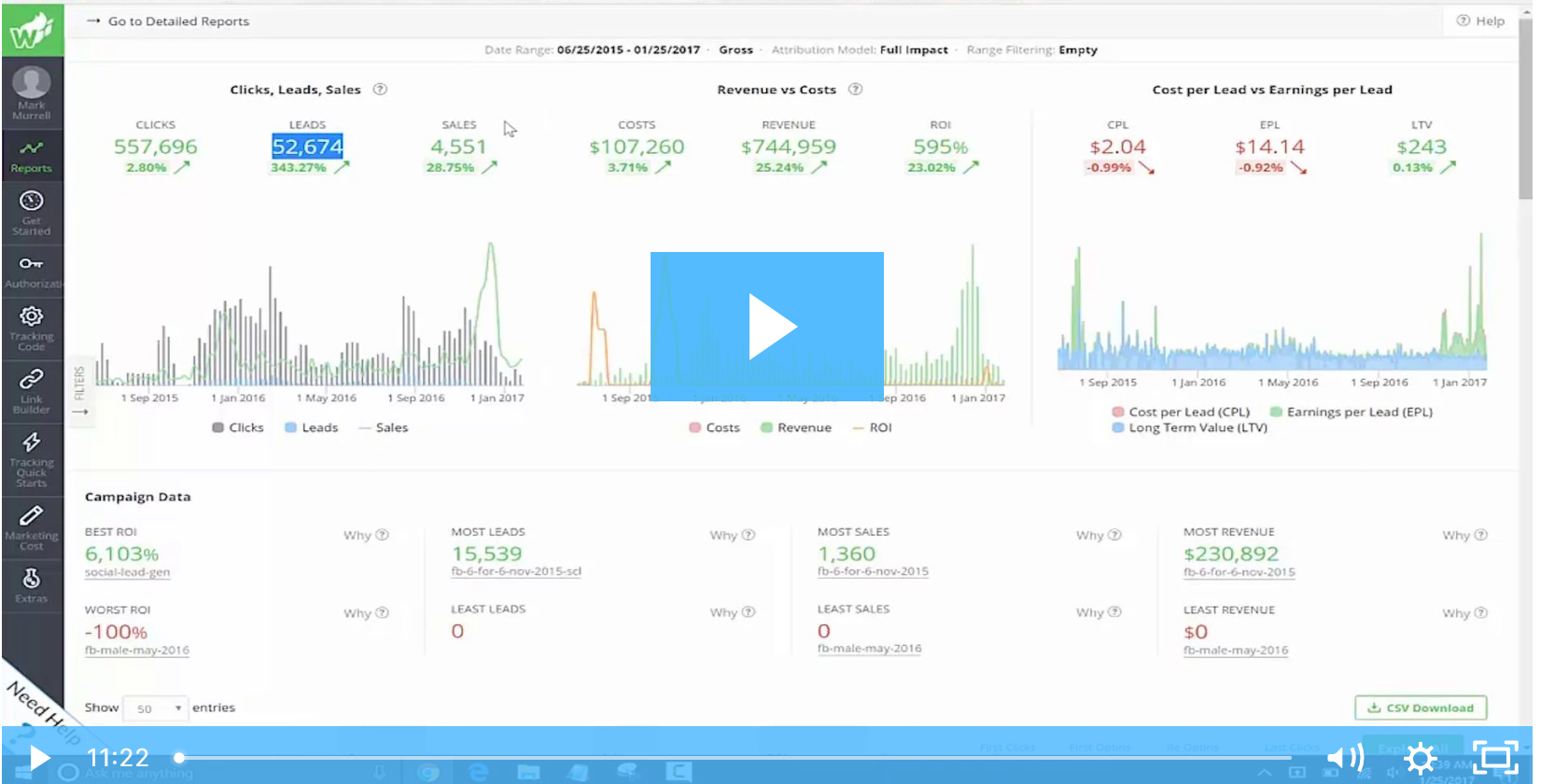The width and height of the screenshot is (1541, 784).
Task: Open fb-6-for-6-nov-2015 link under Most Revenue
Action: click(x=1240, y=572)
